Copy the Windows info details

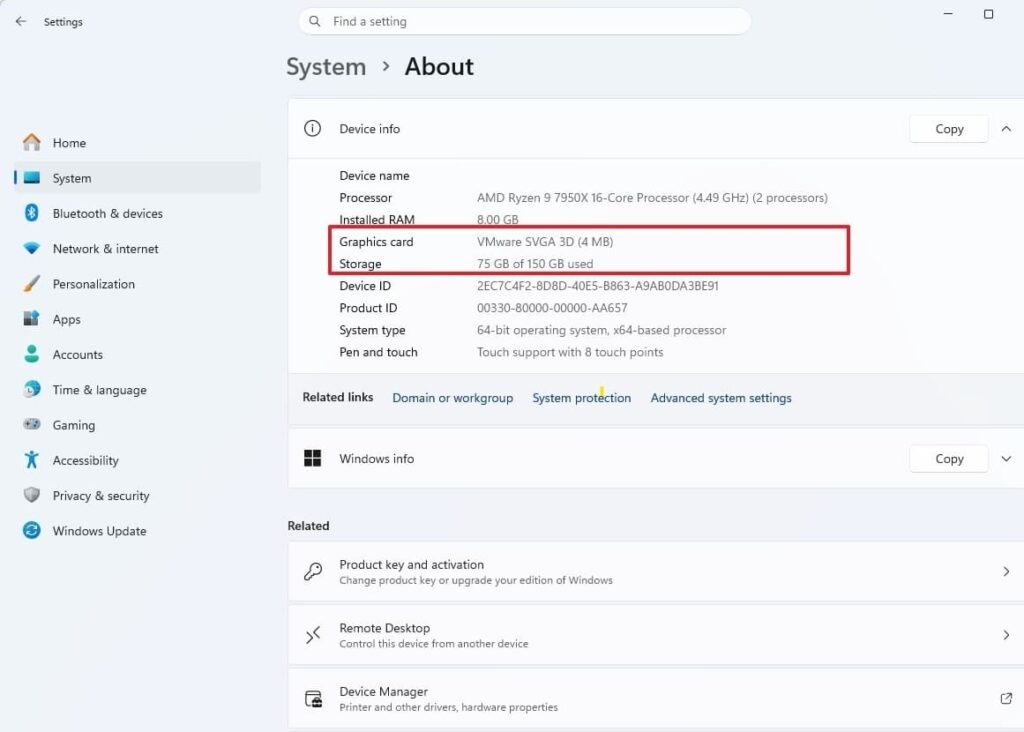tap(948, 459)
